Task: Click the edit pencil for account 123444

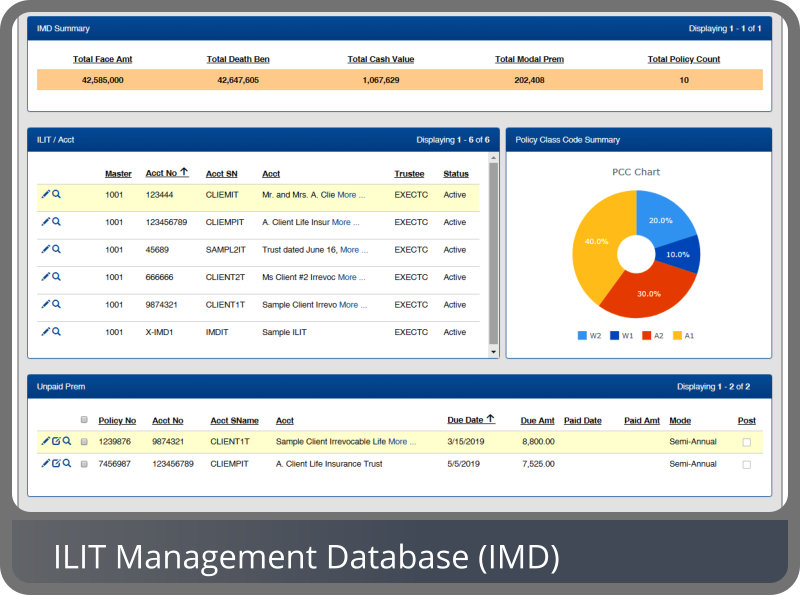Action: (x=45, y=194)
